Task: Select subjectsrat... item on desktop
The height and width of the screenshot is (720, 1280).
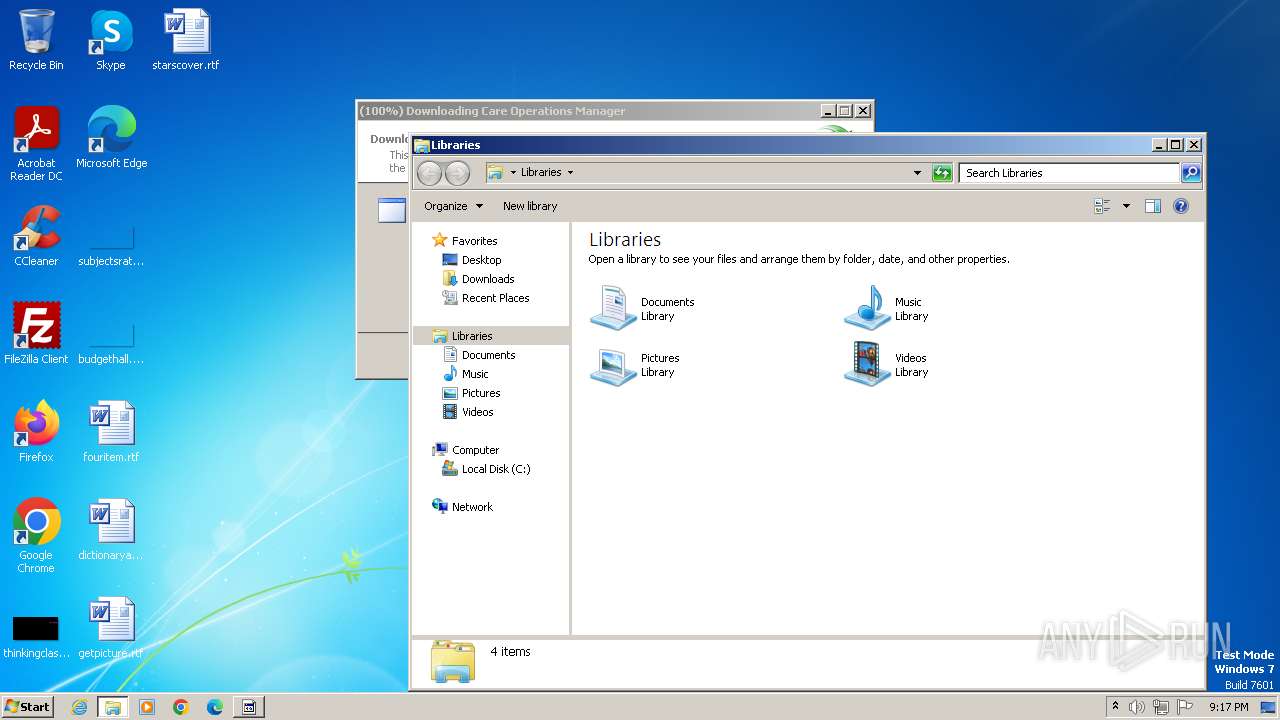Action: pos(111,244)
